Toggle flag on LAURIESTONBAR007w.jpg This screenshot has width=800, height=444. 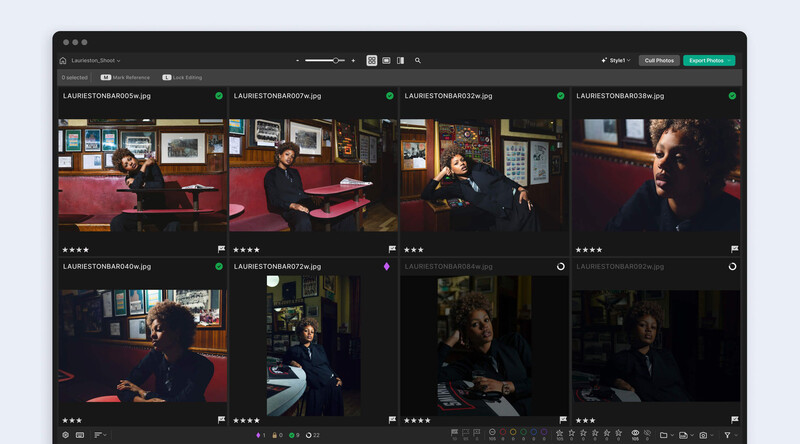point(392,249)
